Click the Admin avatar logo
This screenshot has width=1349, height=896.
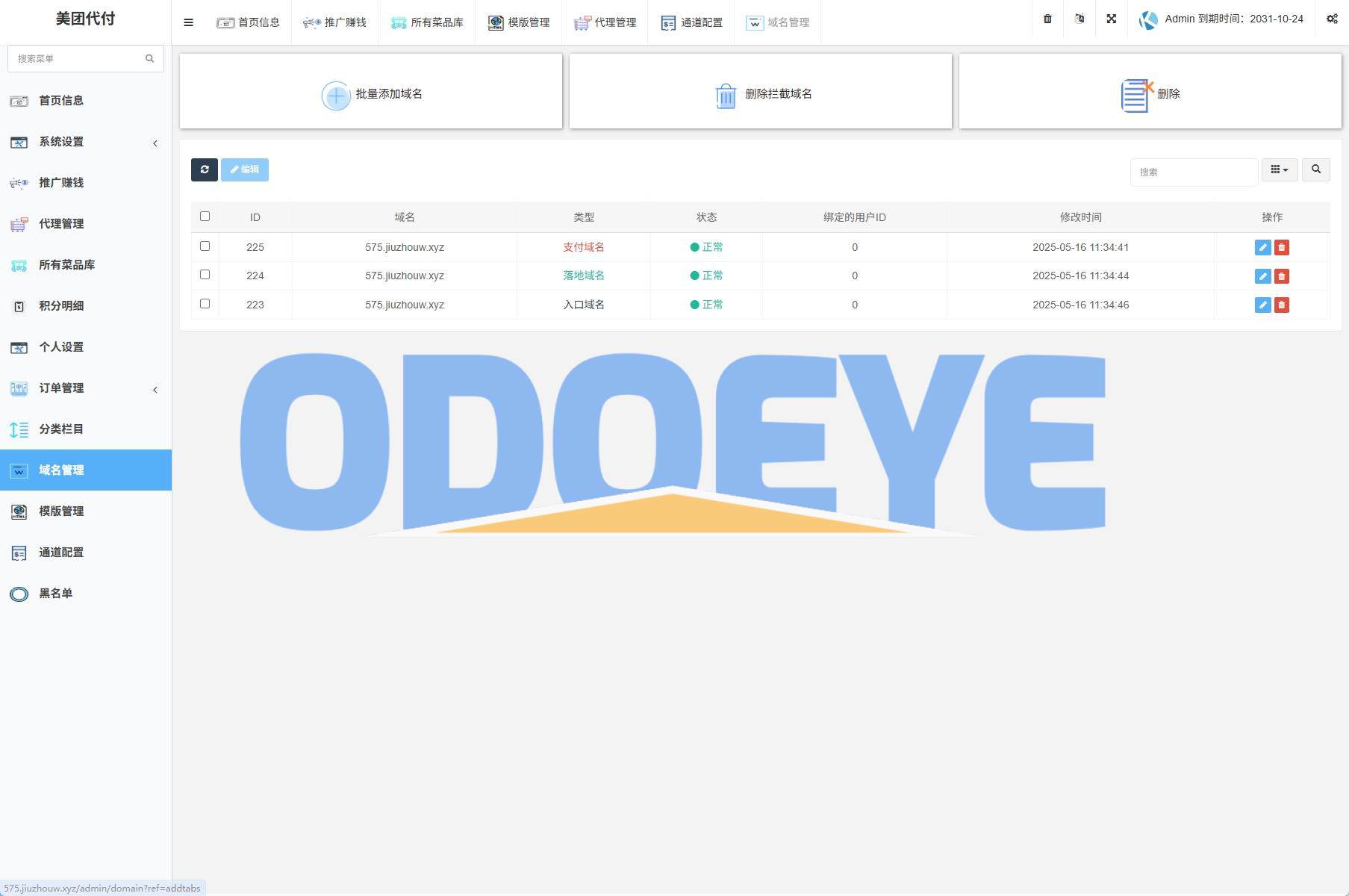click(1148, 20)
